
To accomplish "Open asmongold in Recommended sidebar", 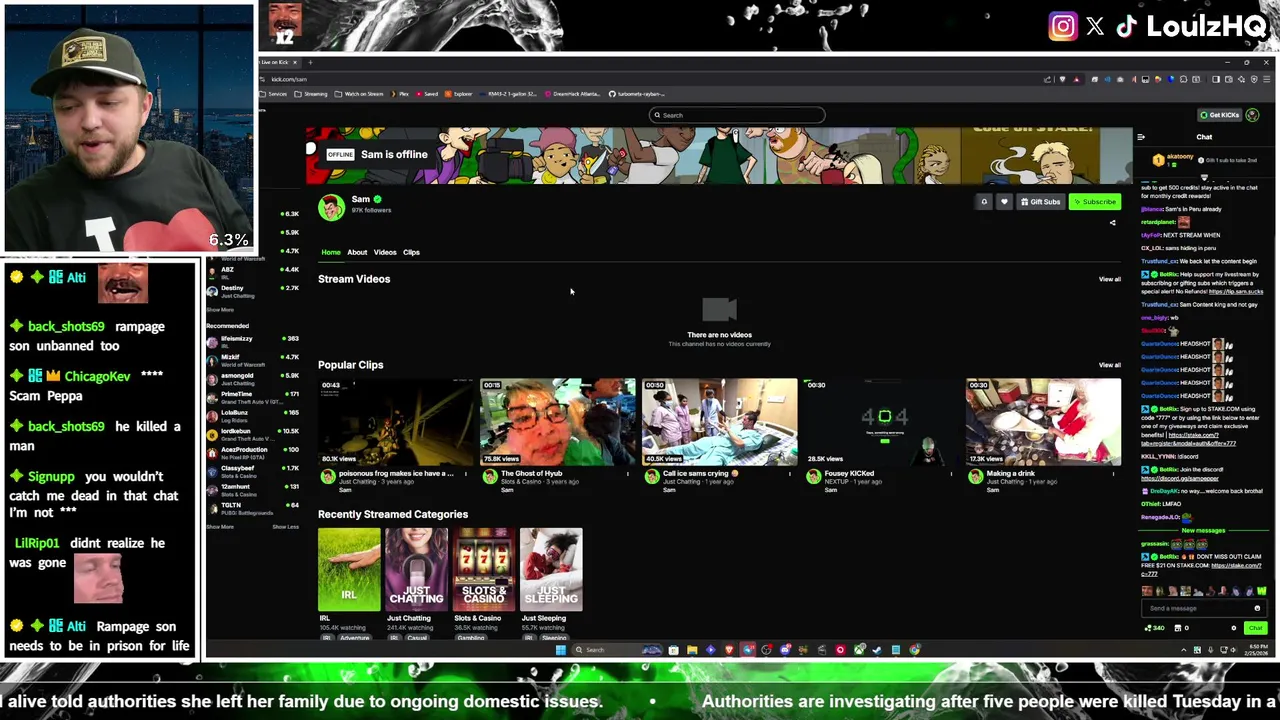I will click(252, 379).
